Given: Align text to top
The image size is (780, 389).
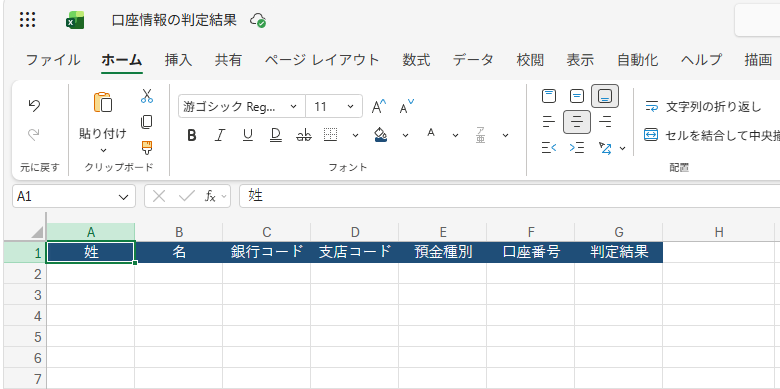Looking at the screenshot, I should coord(549,96).
